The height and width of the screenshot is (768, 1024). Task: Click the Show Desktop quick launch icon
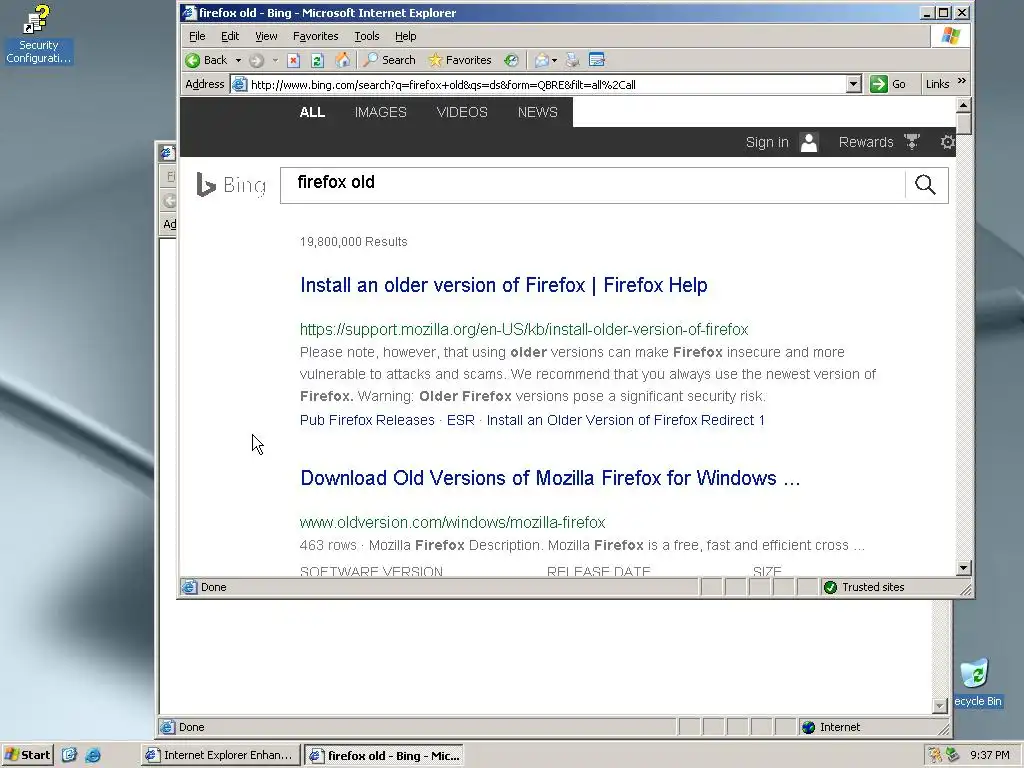coord(70,755)
